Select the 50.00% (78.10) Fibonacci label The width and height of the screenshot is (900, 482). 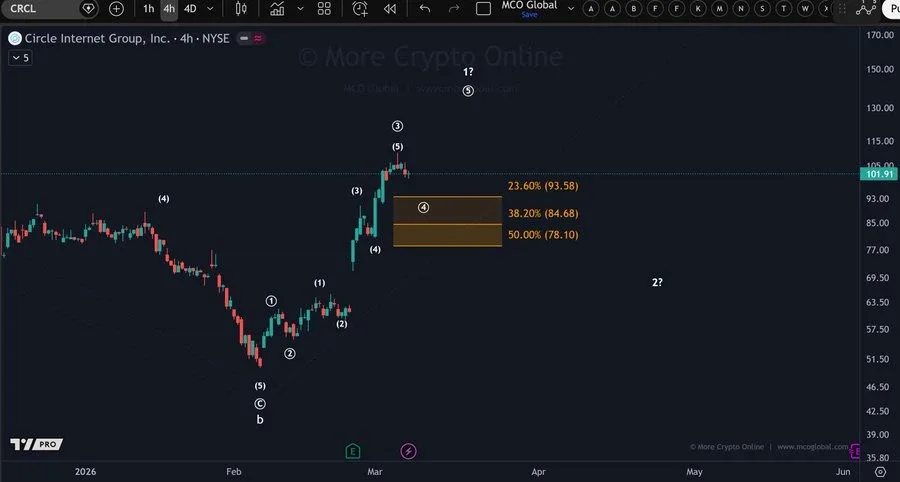pos(543,235)
